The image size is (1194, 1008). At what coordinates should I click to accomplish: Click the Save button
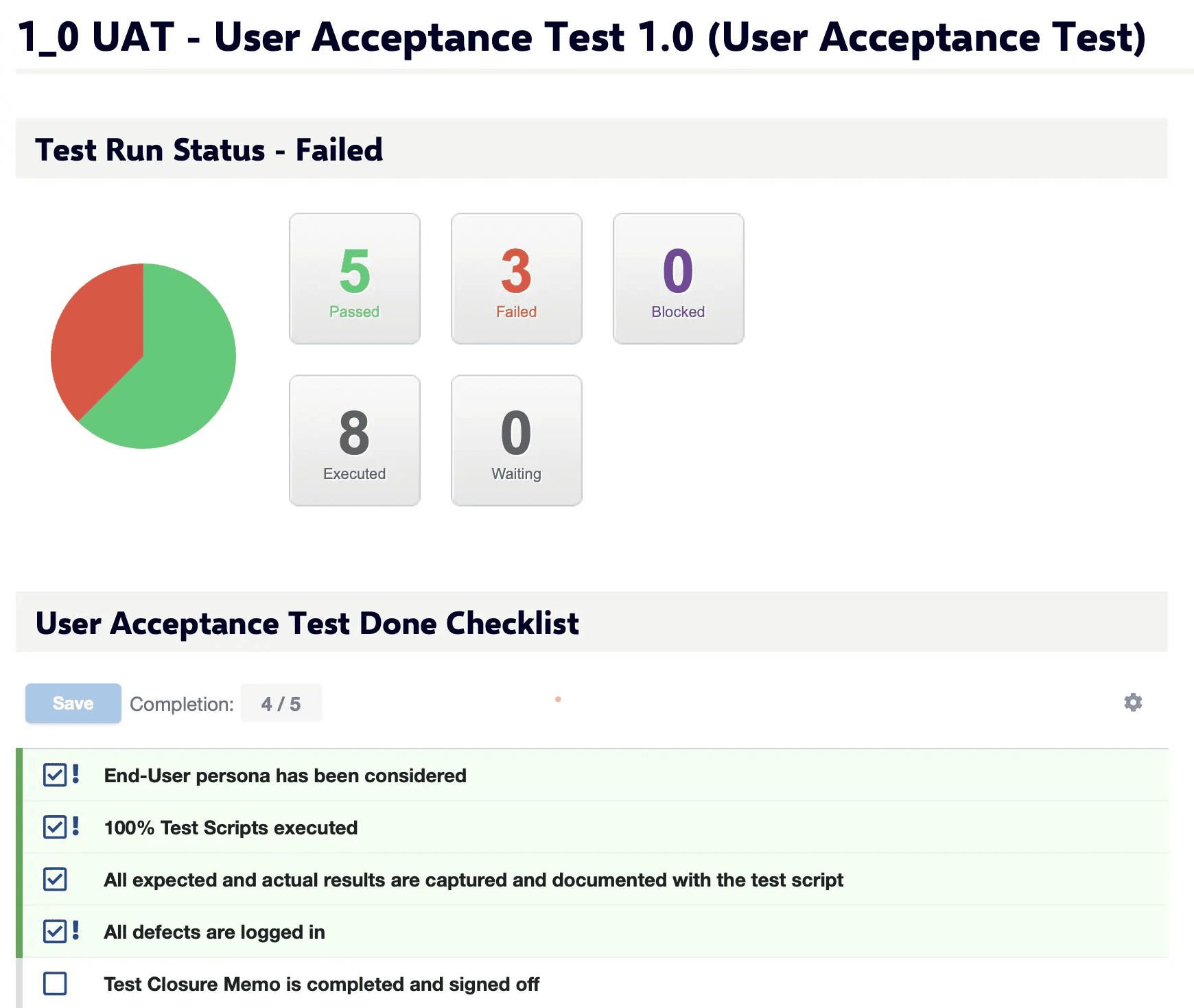[x=73, y=703]
